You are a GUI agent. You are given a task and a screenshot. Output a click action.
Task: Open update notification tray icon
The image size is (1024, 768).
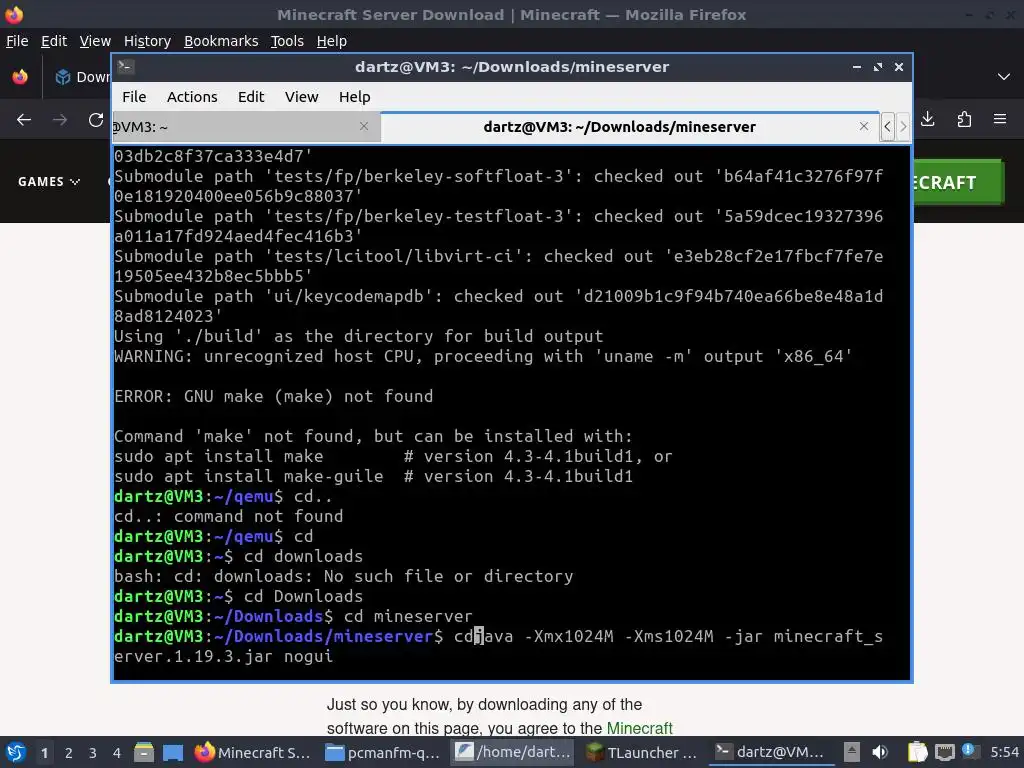(x=969, y=751)
